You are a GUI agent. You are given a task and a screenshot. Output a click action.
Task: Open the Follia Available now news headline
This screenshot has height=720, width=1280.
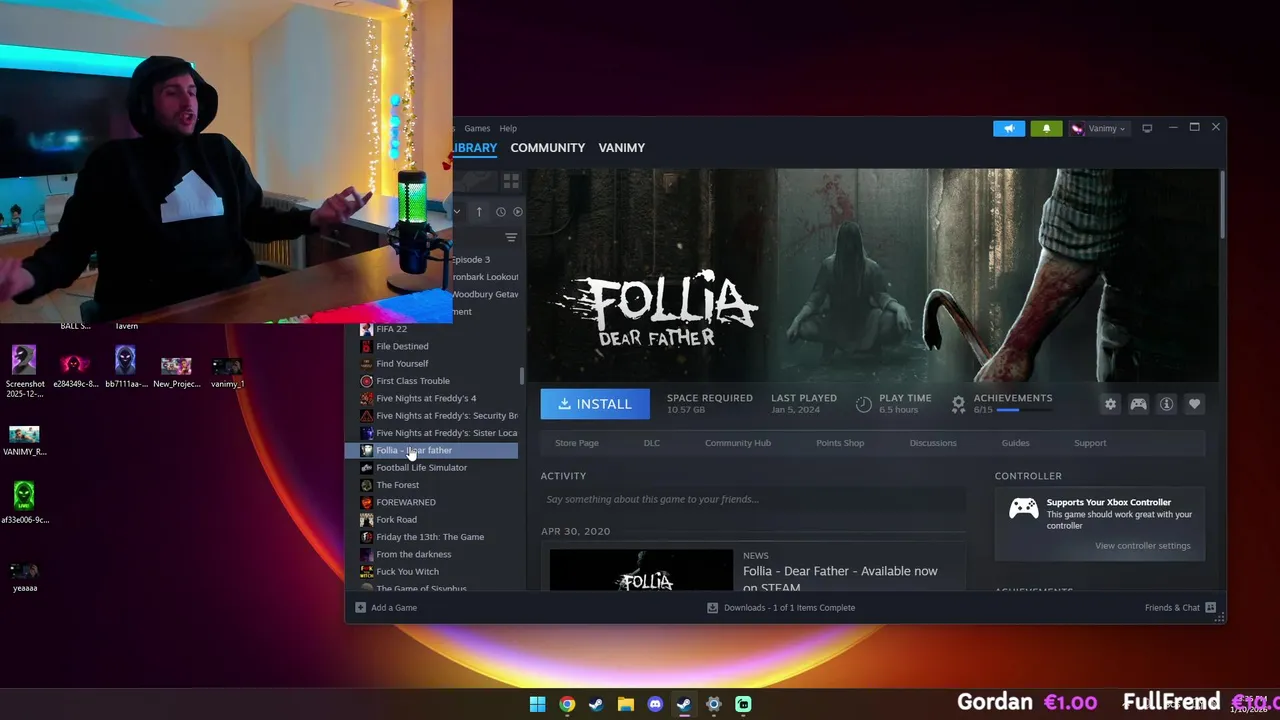pos(840,579)
